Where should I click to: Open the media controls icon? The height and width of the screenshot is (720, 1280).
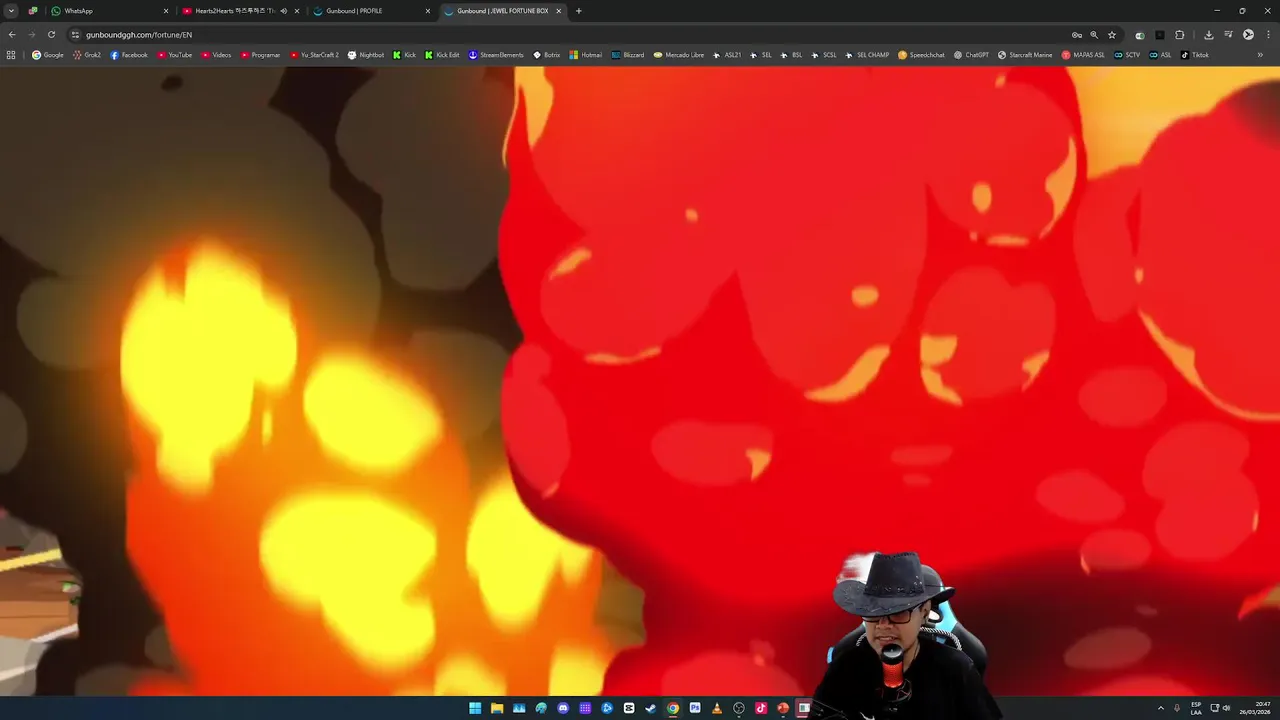pyautogui.click(x=1228, y=34)
